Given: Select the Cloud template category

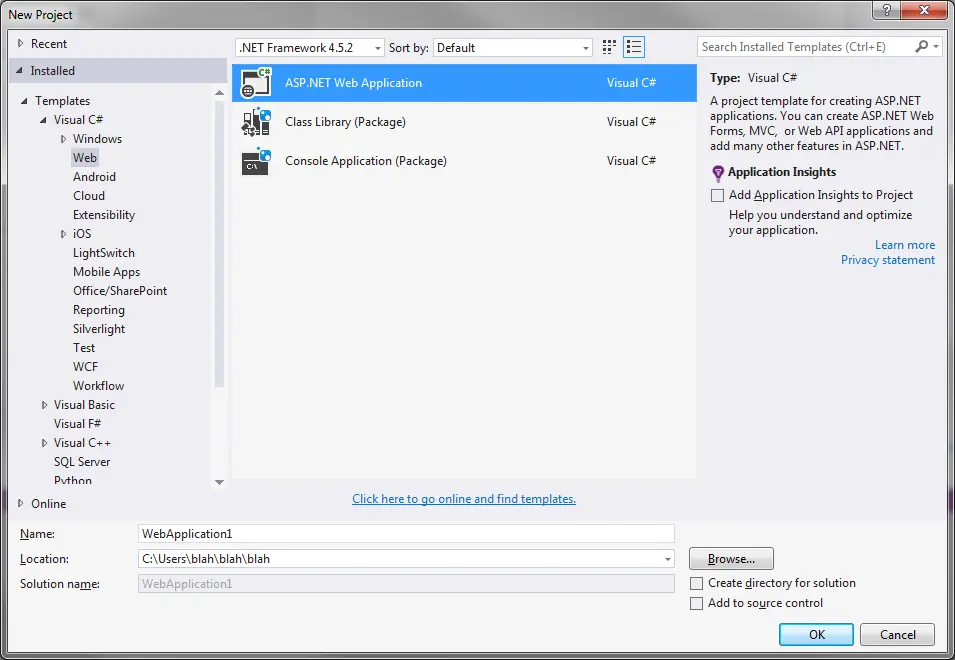Looking at the screenshot, I should 89,196.
